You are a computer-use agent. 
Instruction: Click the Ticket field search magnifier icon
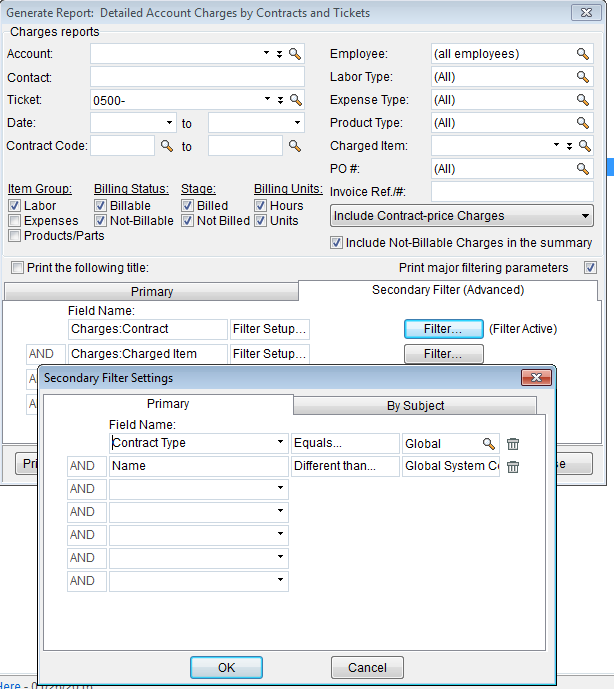pyautogui.click(x=295, y=100)
